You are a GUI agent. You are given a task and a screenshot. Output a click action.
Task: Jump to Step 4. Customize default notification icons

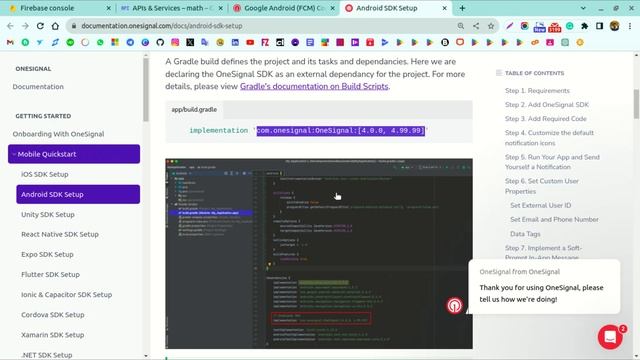pyautogui.click(x=549, y=138)
